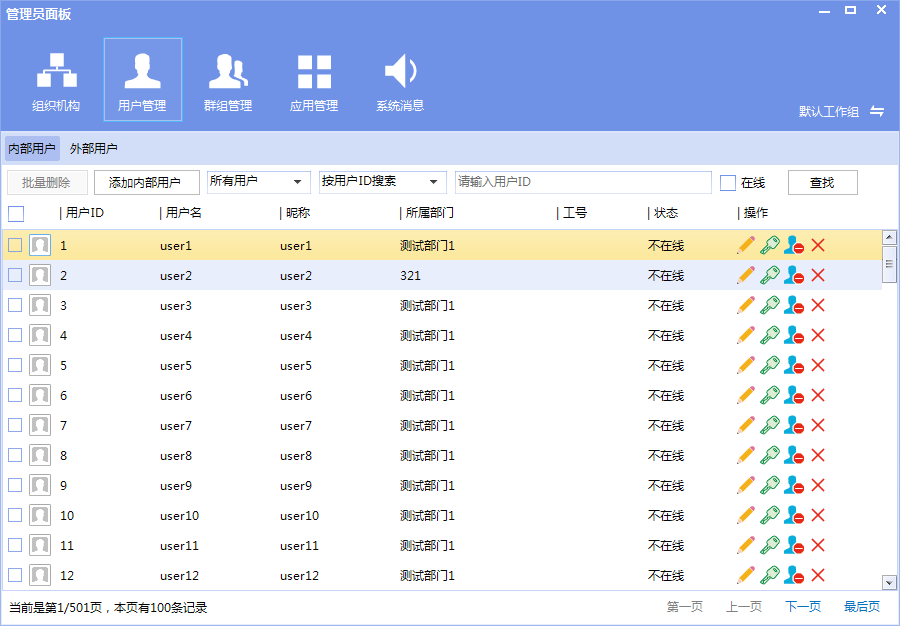Image resolution: width=900 pixels, height=626 pixels.
Task: Select the 用户管理 user management section
Action: 142,80
